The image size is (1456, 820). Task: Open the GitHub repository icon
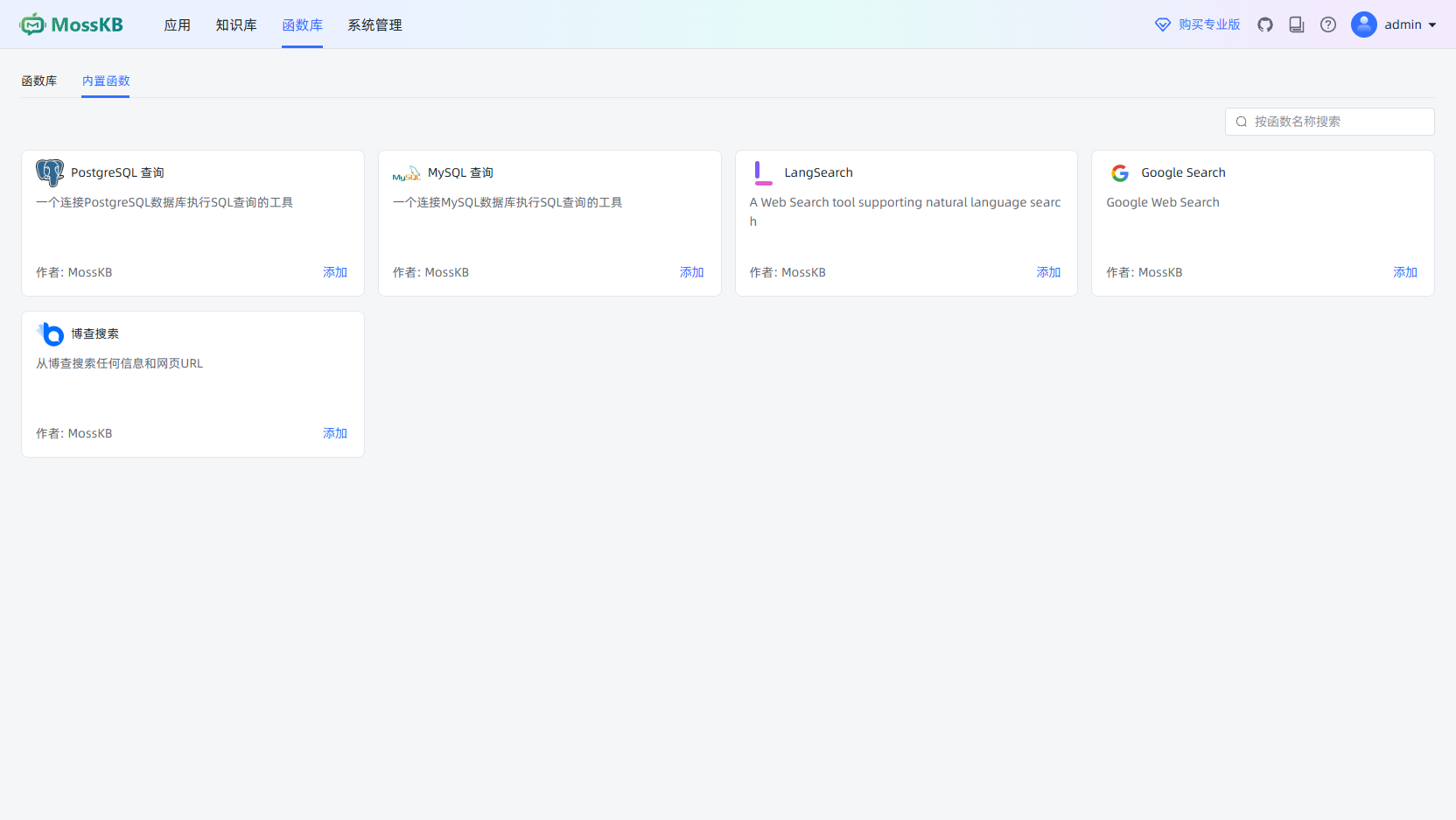click(1265, 25)
